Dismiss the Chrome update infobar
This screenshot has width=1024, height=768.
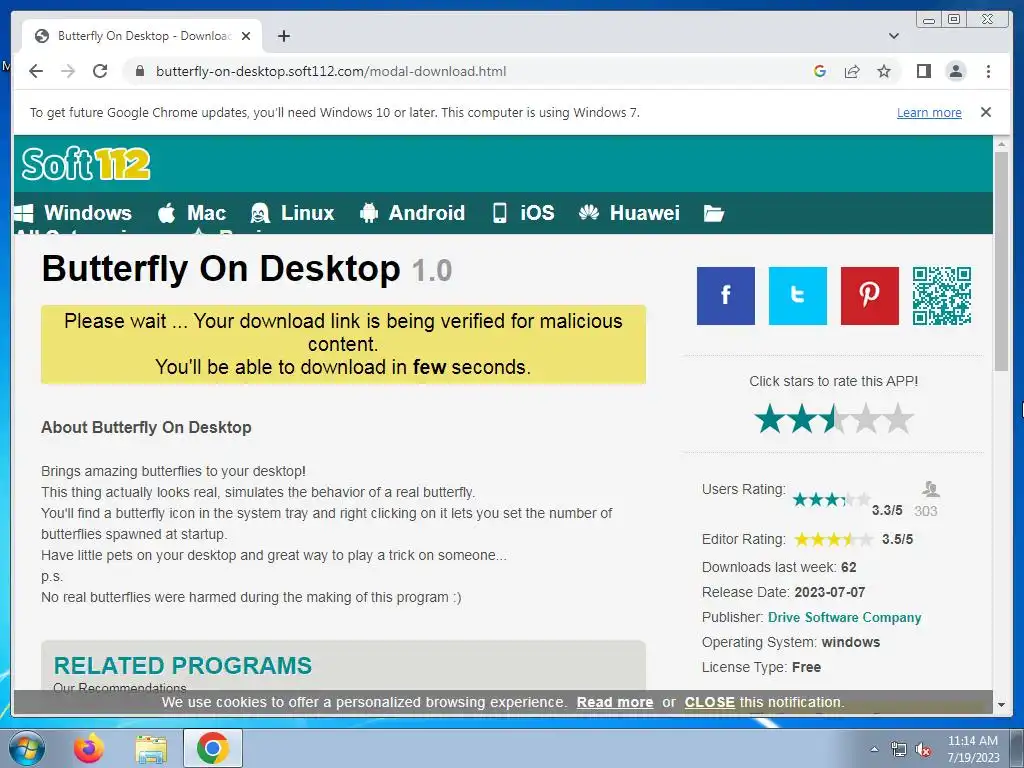click(x=985, y=112)
